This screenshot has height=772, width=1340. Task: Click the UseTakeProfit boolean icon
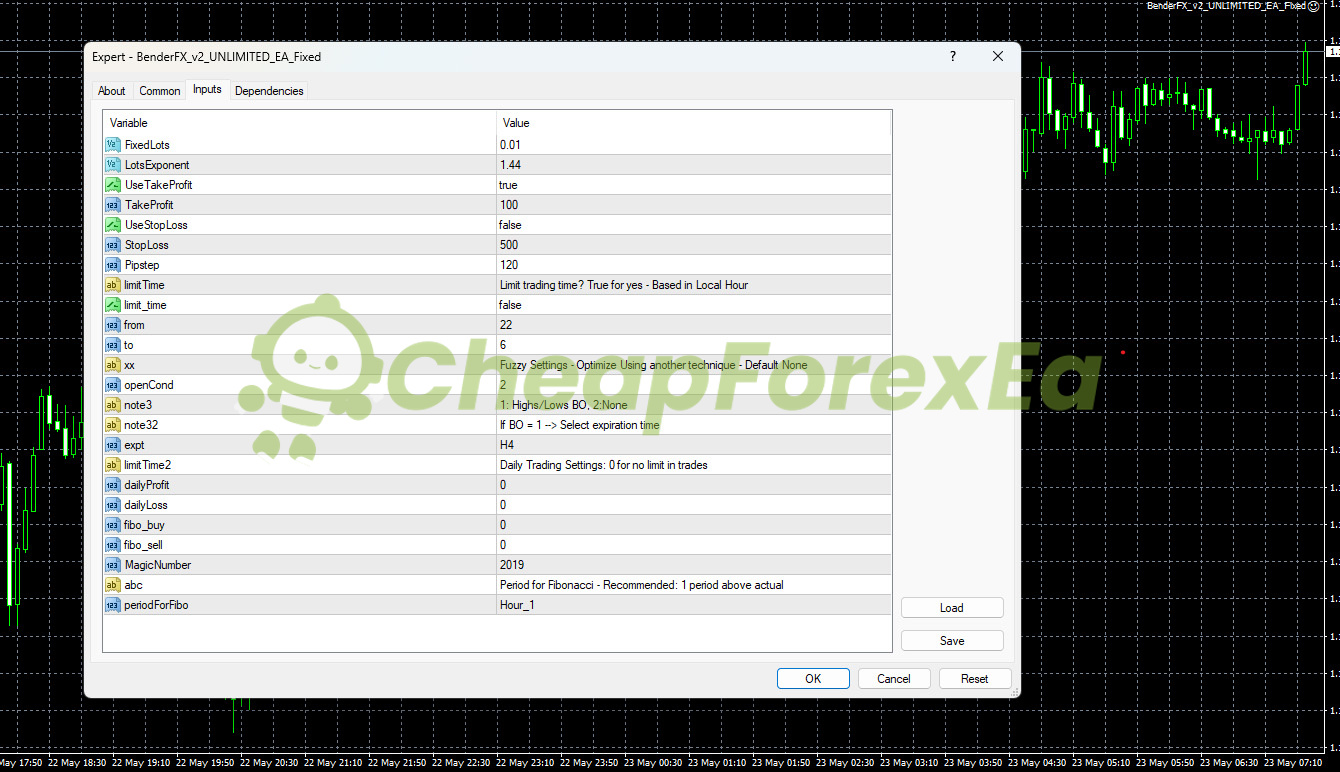[112, 185]
